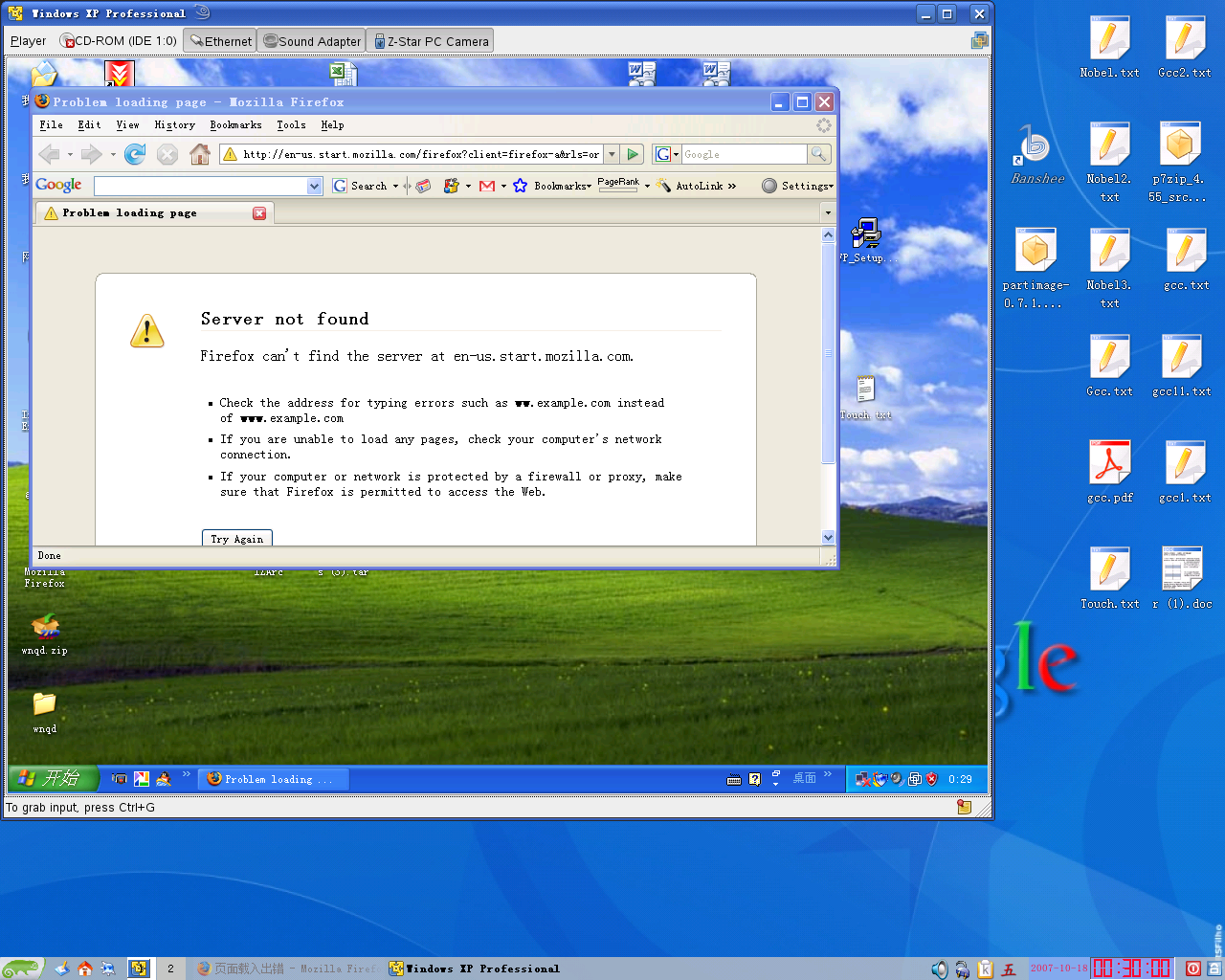
Task: Select the wnqd folder on XP desktop
Action: click(x=45, y=712)
